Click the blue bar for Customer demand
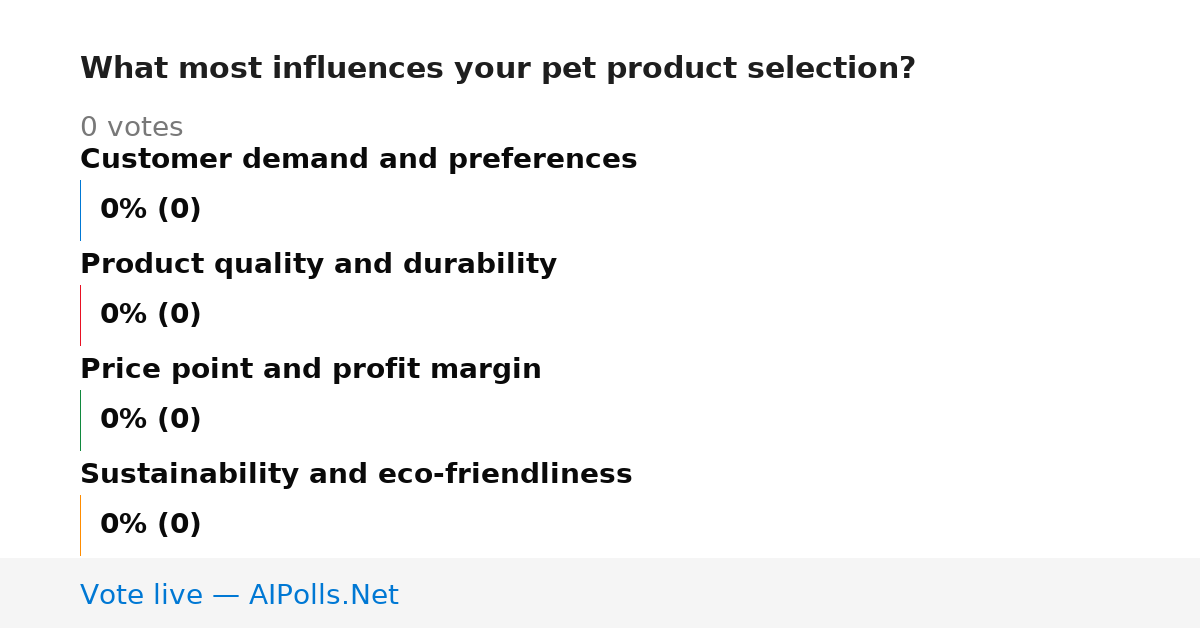1200x628 pixels. click(80, 210)
